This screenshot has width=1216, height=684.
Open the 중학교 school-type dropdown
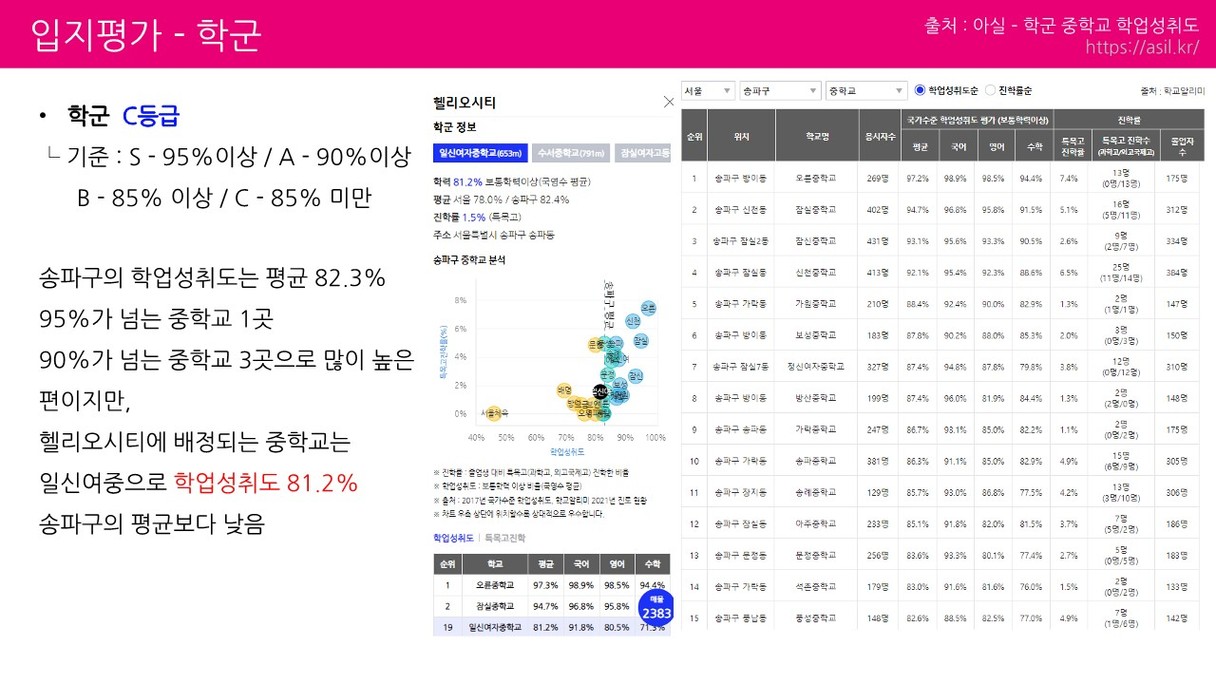[x=866, y=90]
